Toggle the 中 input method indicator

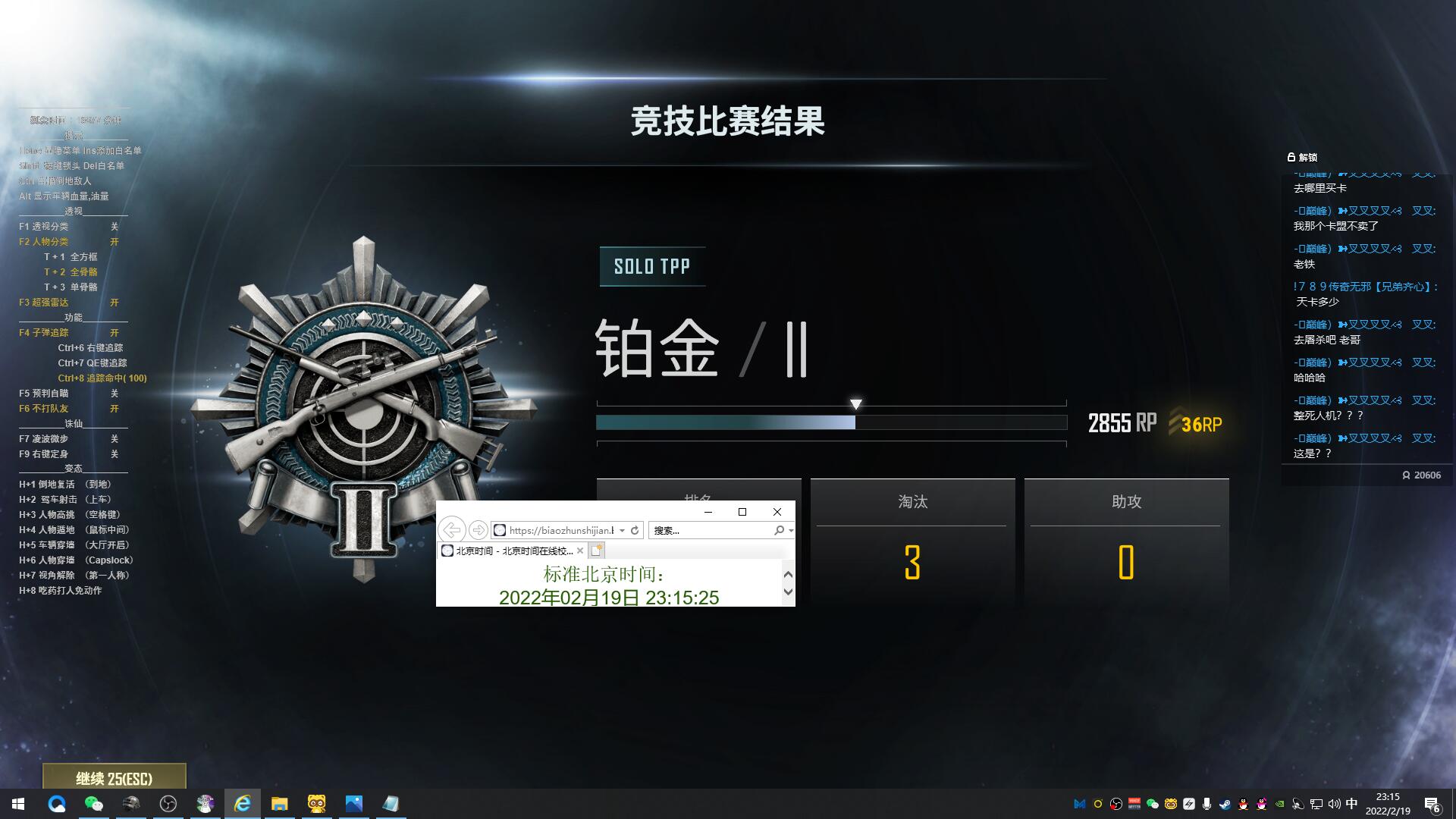pos(1351,804)
